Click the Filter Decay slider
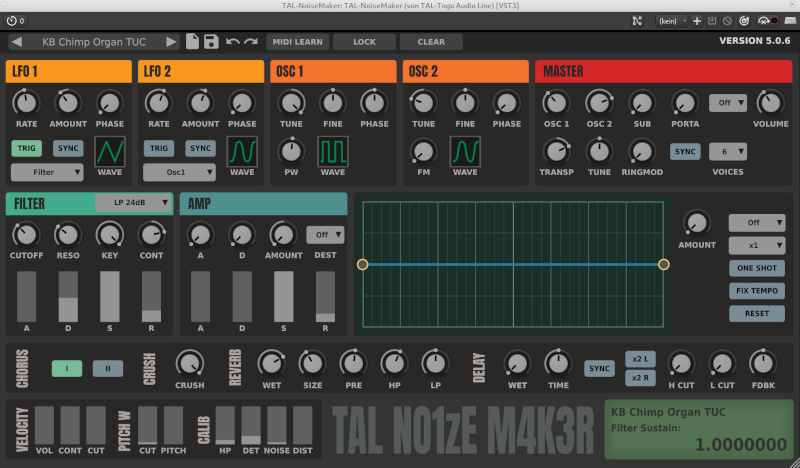This screenshot has height=468, width=800. (68, 297)
